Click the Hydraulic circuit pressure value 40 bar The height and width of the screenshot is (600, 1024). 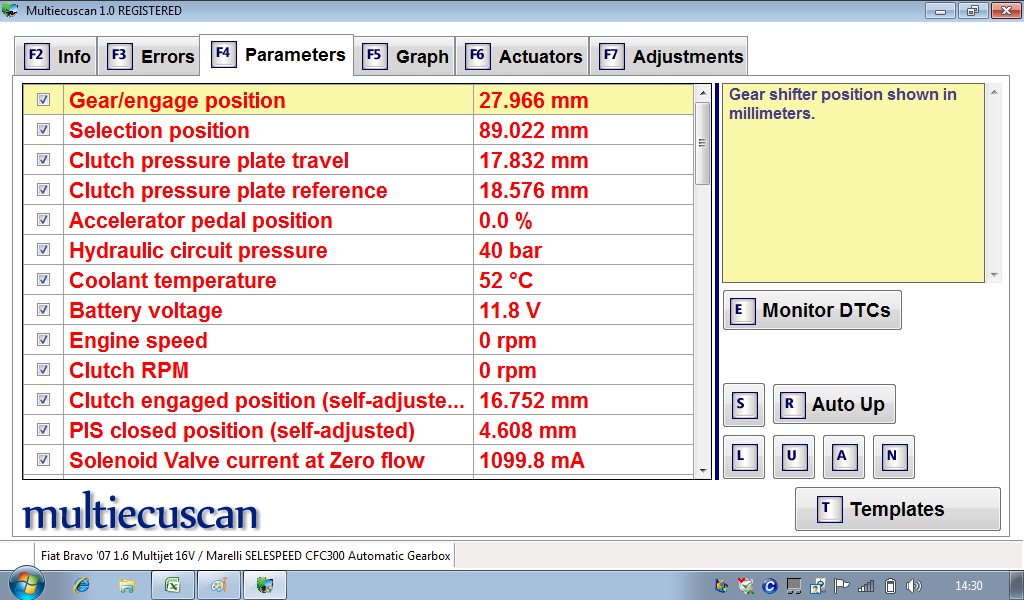click(x=510, y=251)
